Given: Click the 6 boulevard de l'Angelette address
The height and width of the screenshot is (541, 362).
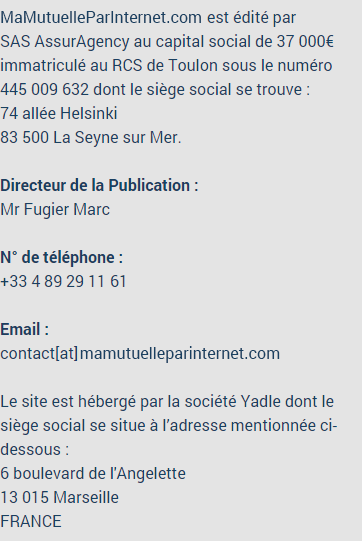Looking at the screenshot, I should coord(93,473).
